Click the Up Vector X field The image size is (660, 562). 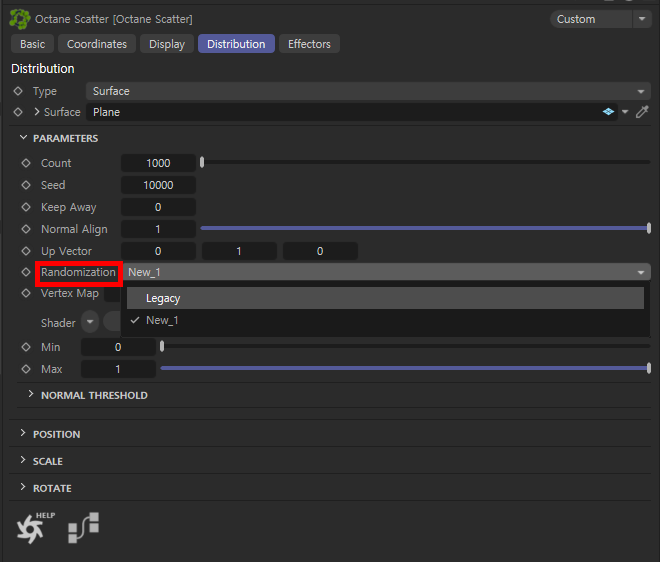click(158, 251)
